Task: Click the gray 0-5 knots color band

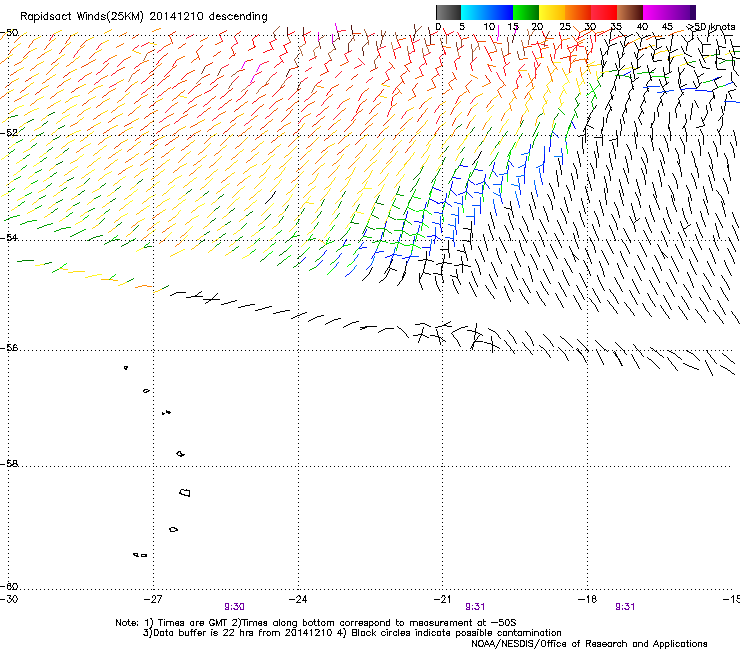Action: [449, 12]
